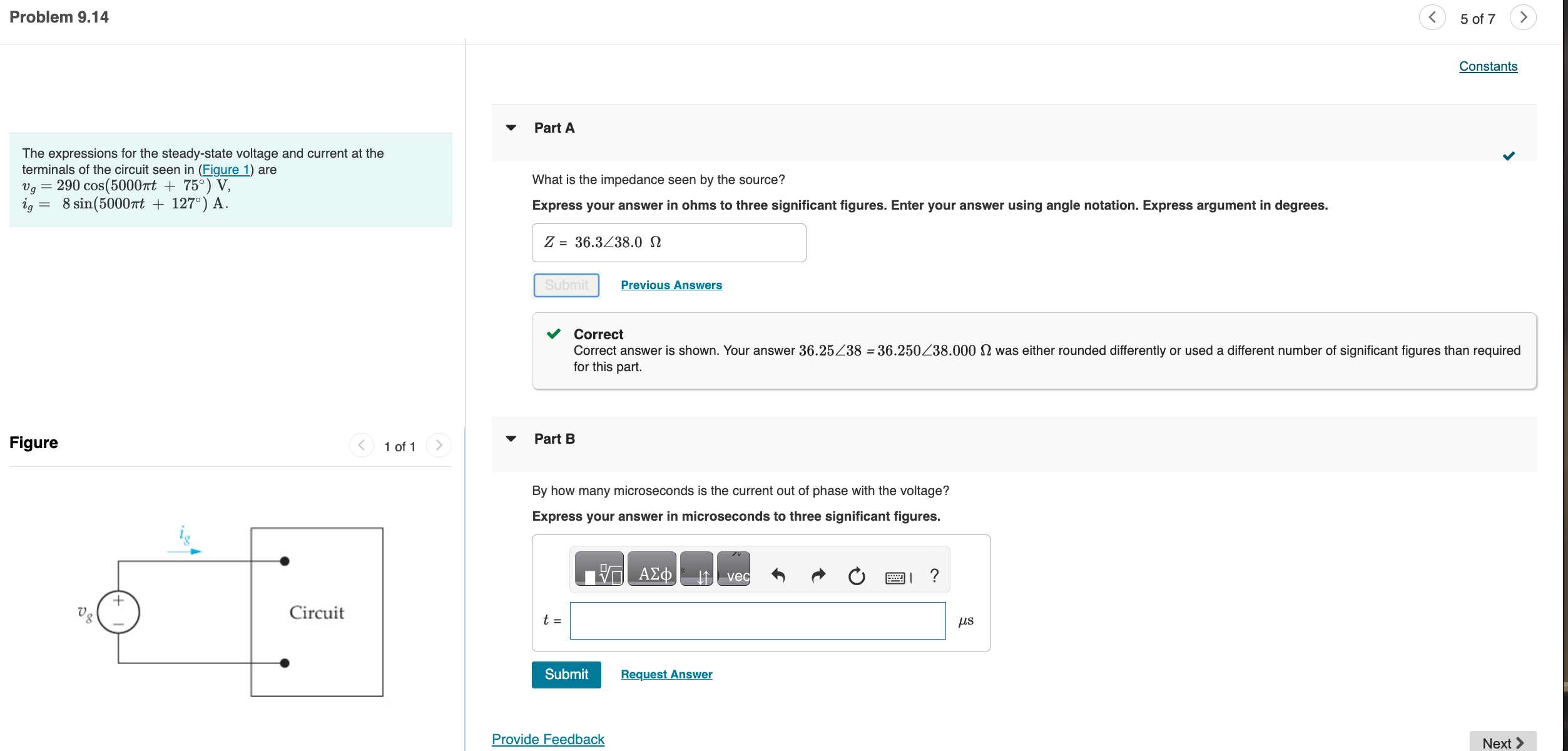
Task: Click the subscript/superscript arrows tool
Action: pyautogui.click(x=696, y=569)
